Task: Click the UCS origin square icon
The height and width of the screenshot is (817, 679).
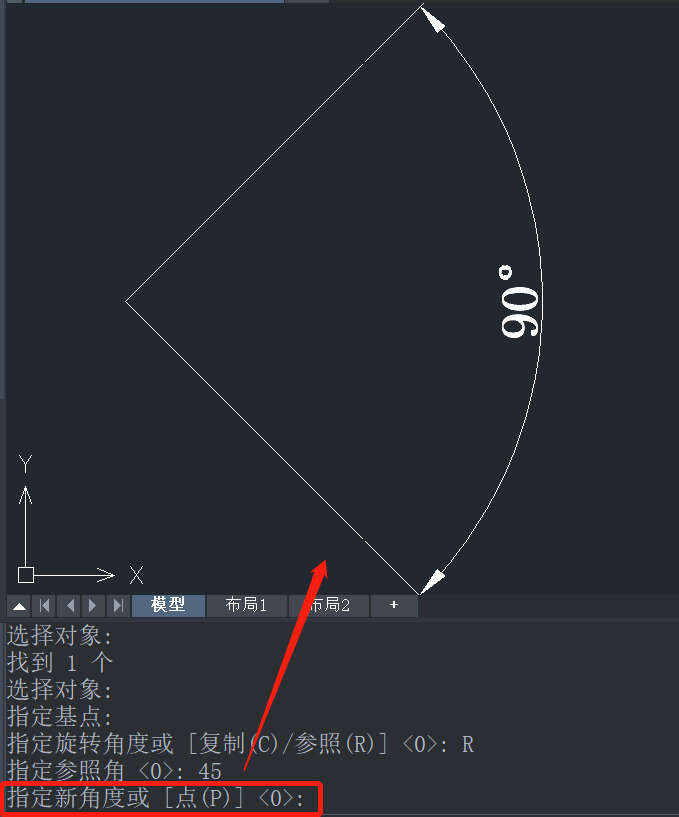Action: click(x=26, y=575)
